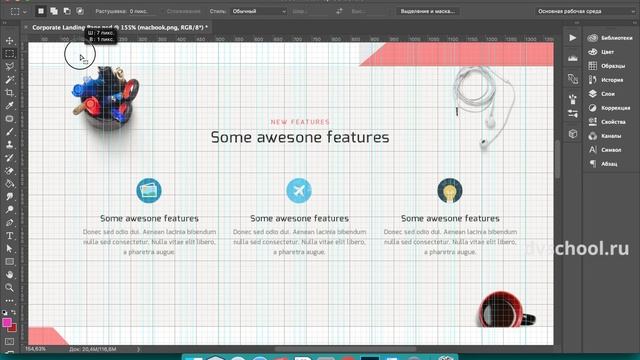Click the Actions play panel icon
The image size is (640, 360).
coord(573,38)
